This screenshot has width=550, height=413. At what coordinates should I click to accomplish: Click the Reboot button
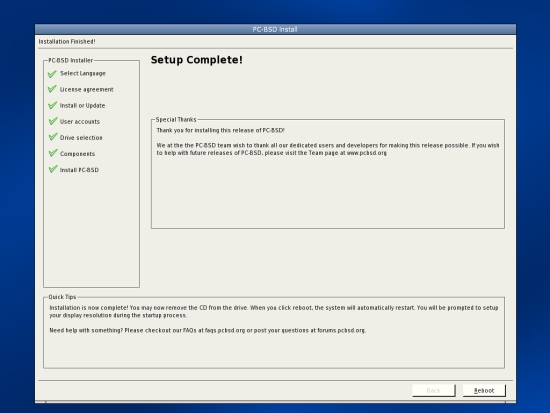484,391
